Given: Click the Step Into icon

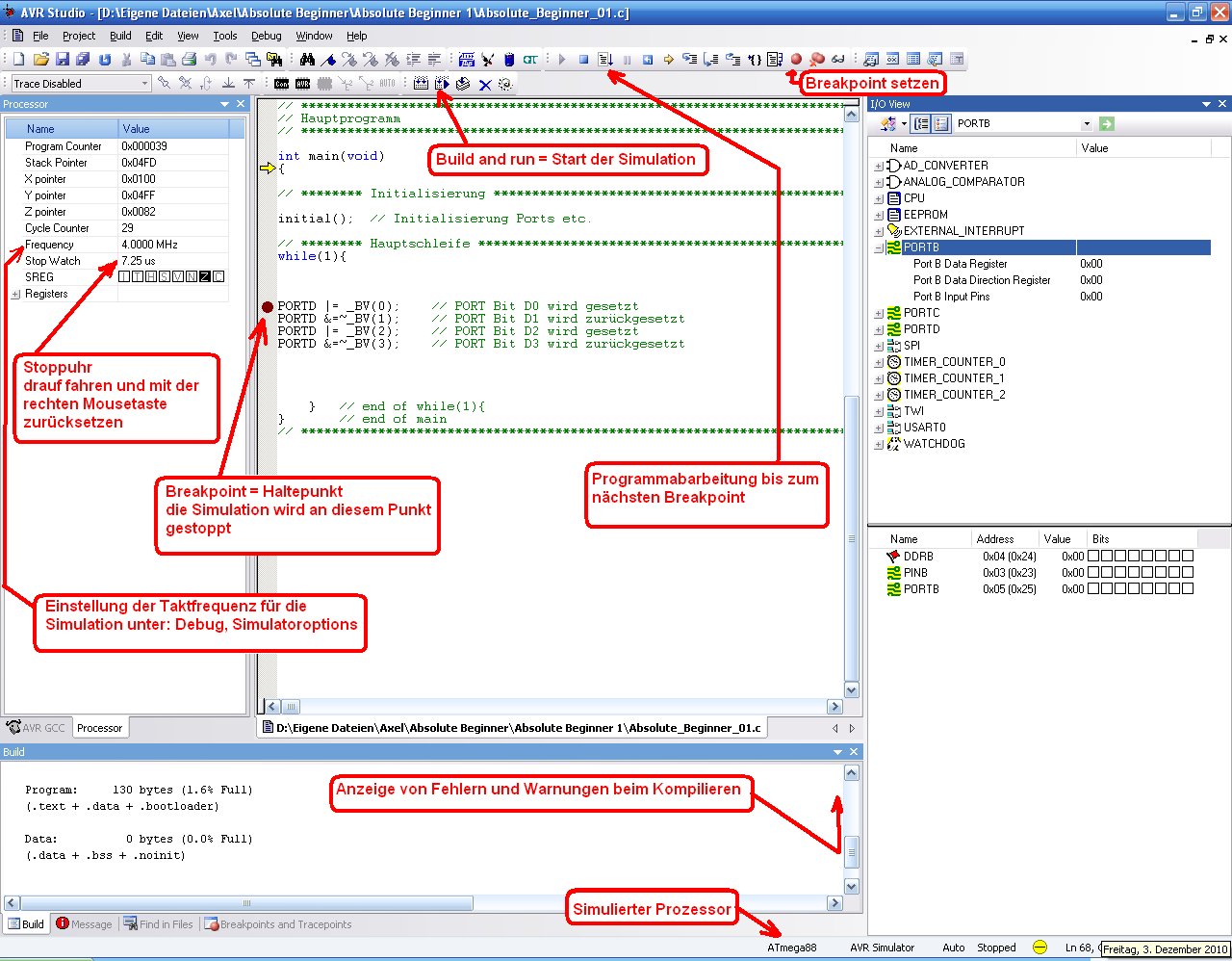Looking at the screenshot, I should click(689, 60).
